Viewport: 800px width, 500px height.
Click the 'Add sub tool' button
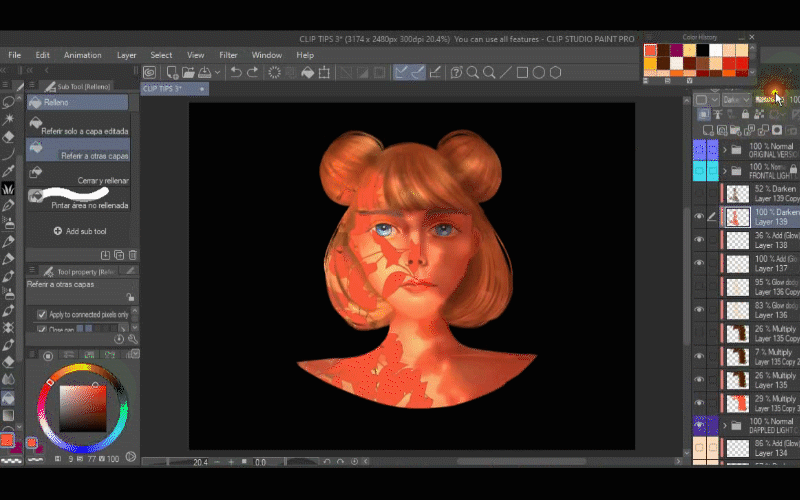coord(78,231)
